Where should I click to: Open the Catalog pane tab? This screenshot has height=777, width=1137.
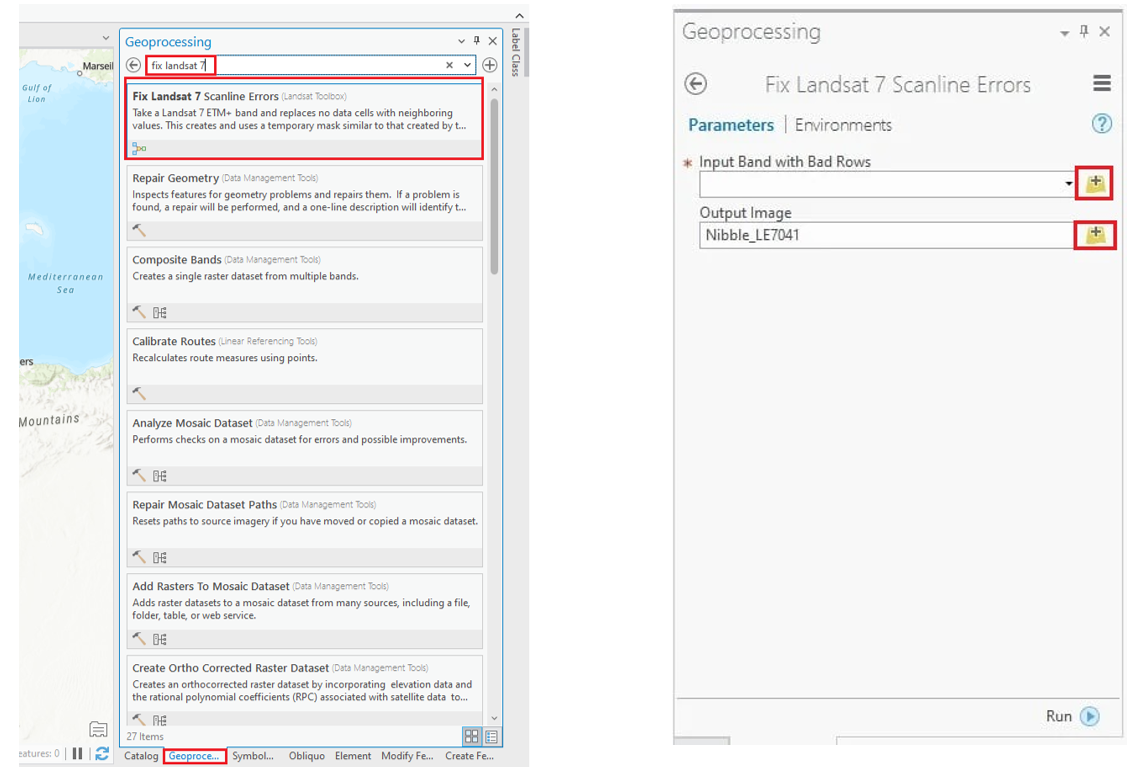[x=141, y=756]
